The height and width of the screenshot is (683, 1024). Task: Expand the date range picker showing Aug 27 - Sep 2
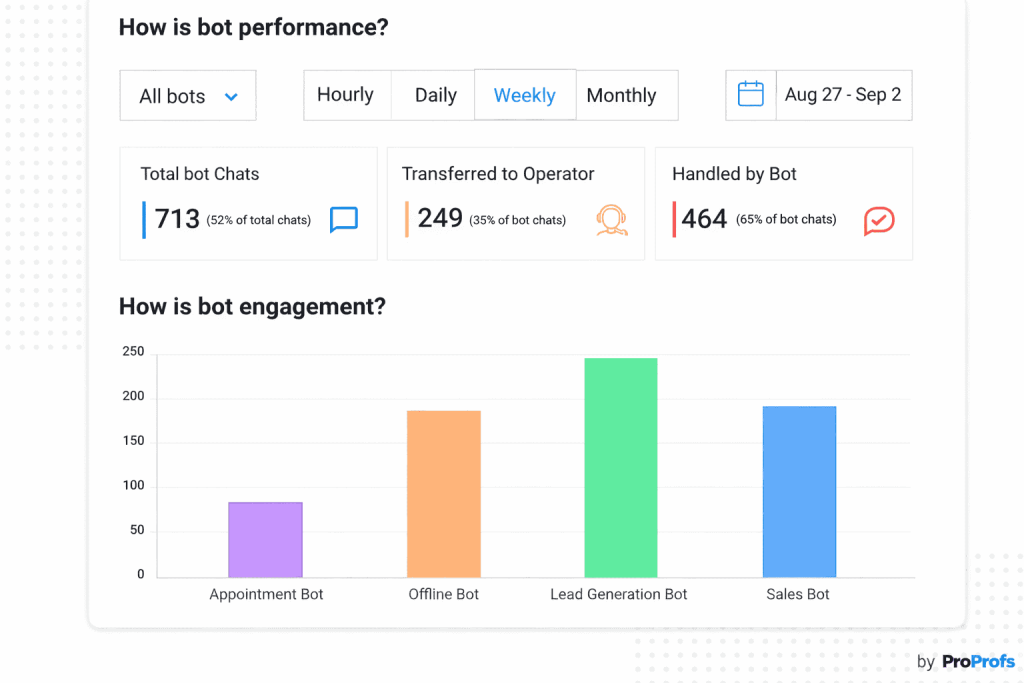coord(843,94)
